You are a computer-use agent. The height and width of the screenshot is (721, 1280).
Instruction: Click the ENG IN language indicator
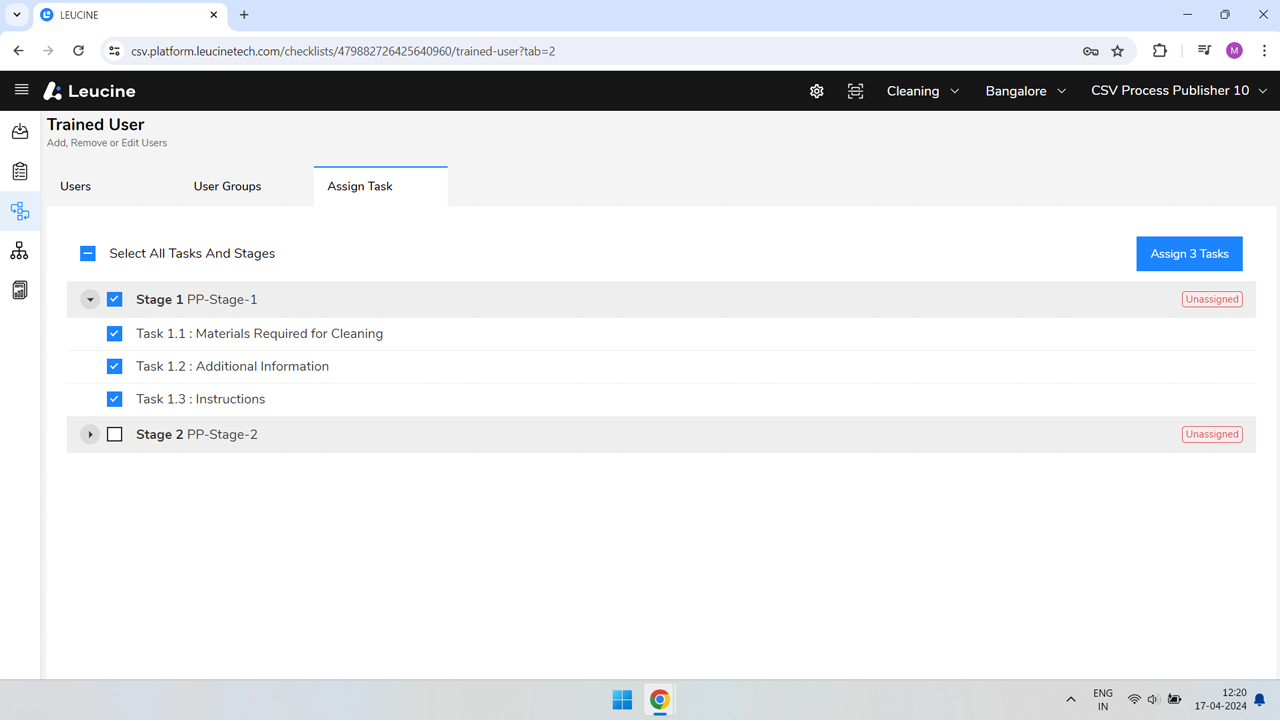(1103, 700)
